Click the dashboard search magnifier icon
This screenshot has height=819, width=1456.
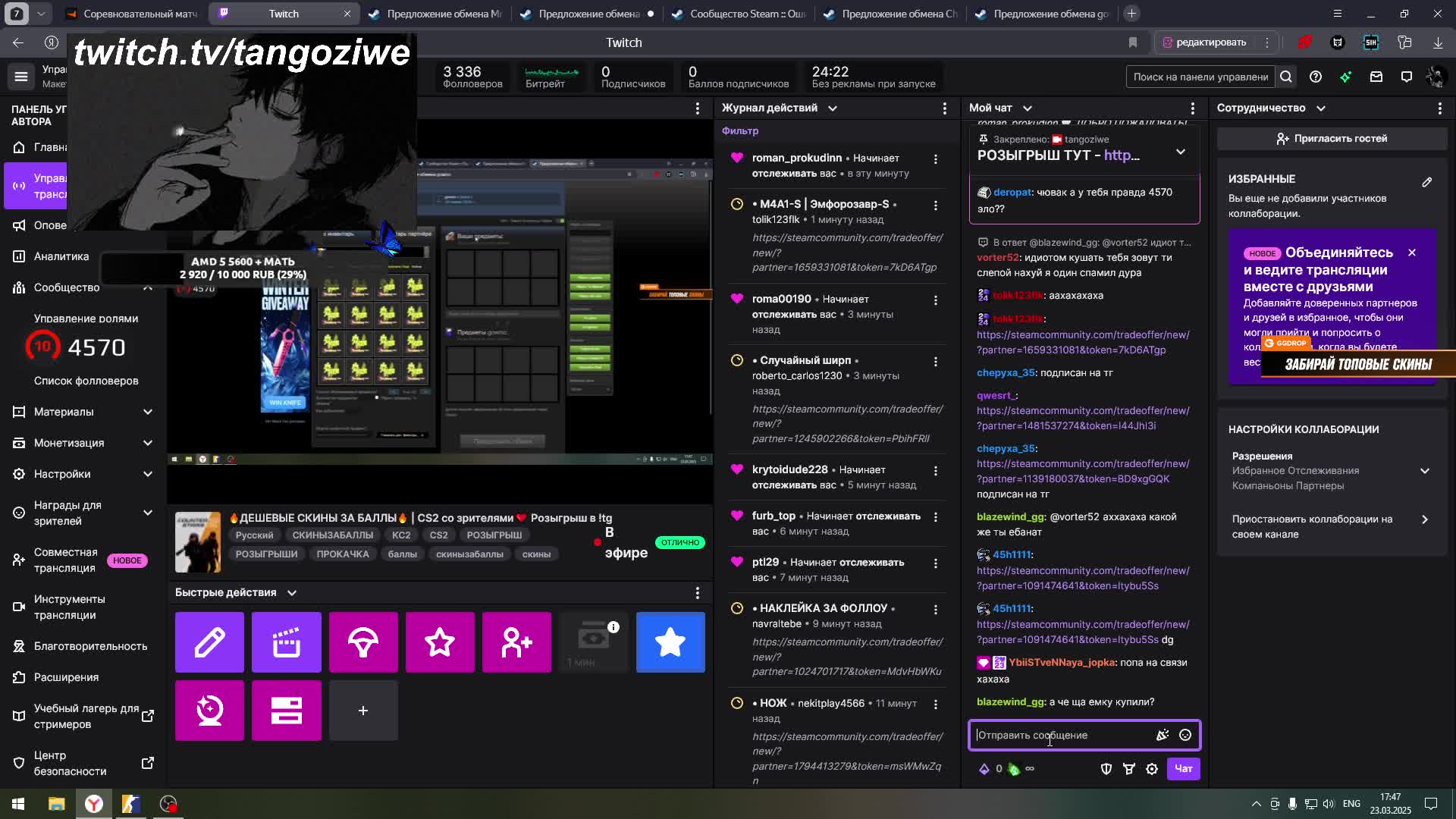click(x=1286, y=77)
